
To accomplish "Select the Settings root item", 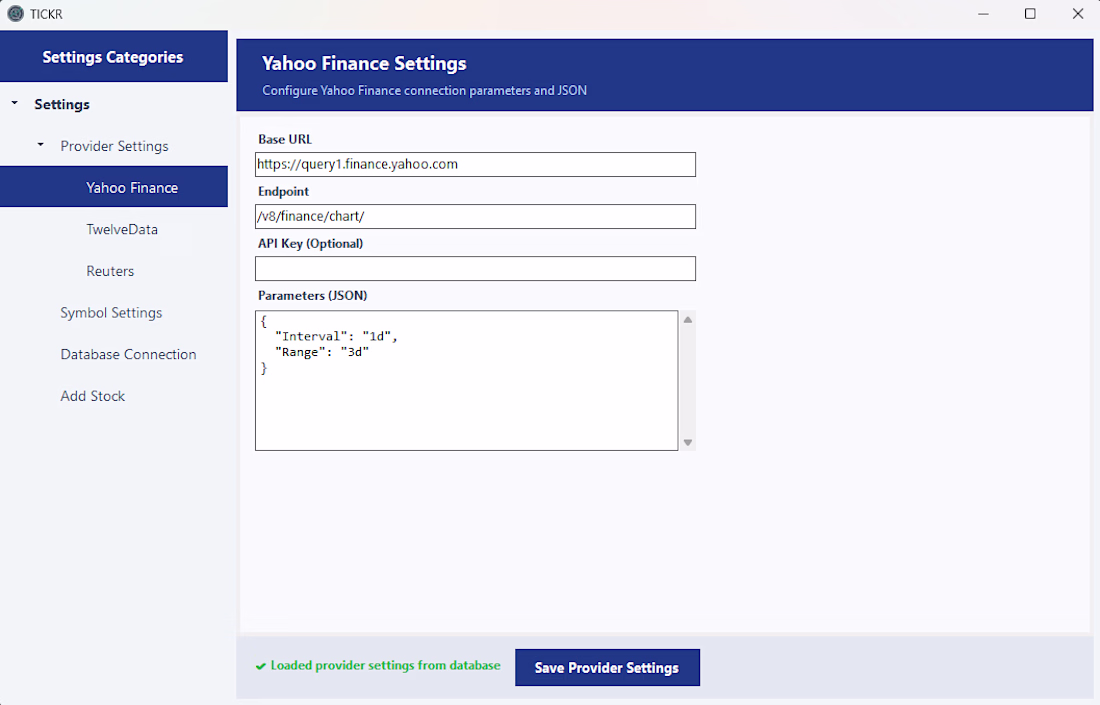I will tap(62, 105).
